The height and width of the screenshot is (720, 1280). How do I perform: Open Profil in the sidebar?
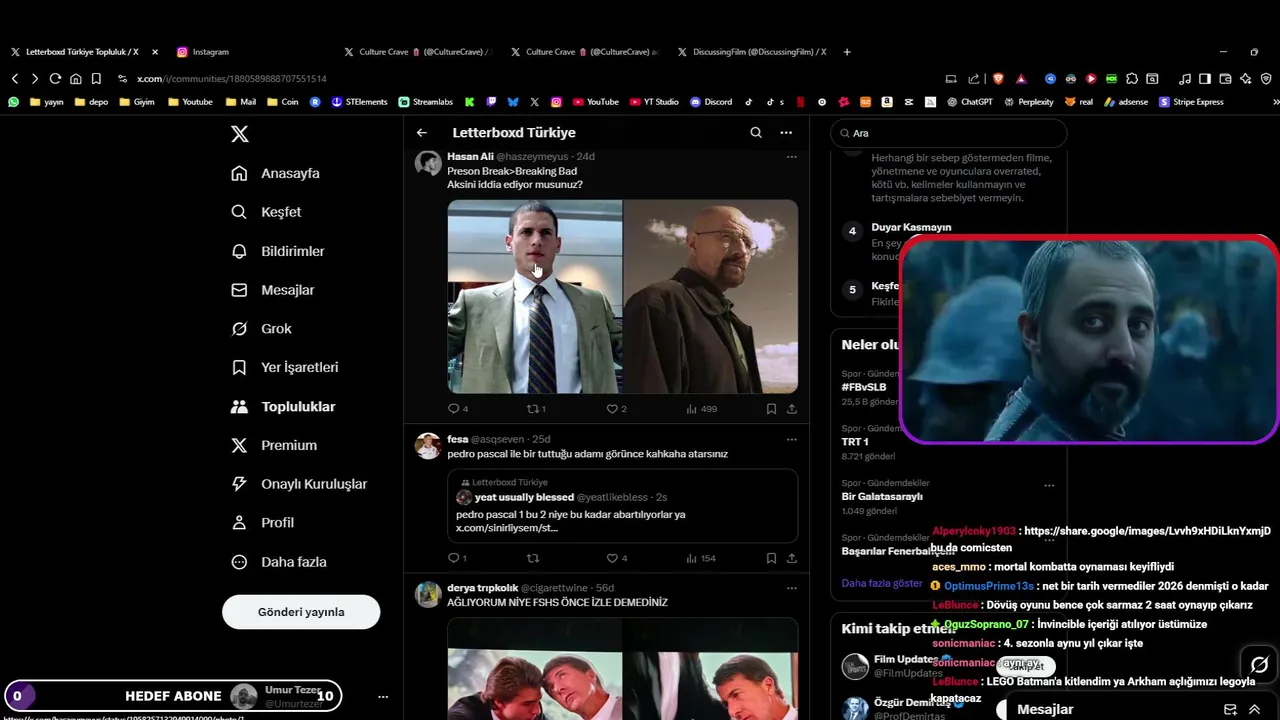coord(262,523)
